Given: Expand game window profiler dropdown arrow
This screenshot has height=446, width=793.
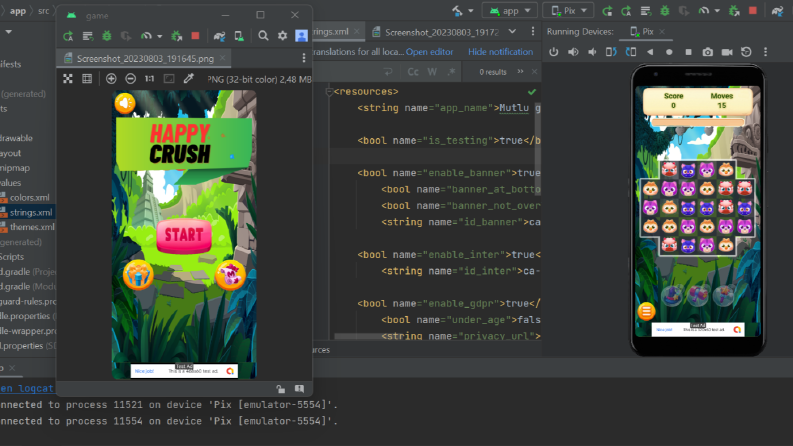Looking at the screenshot, I should pyautogui.click(x=159, y=36).
